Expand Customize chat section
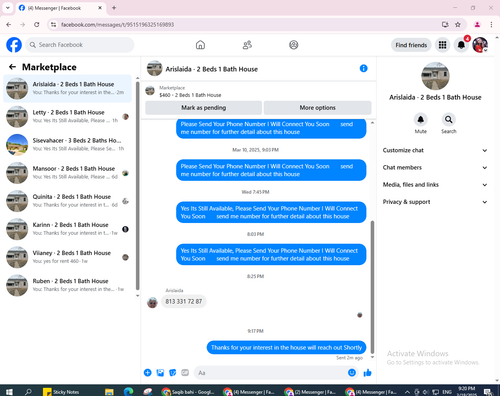Screen dimensions: 500x396 [435, 150]
